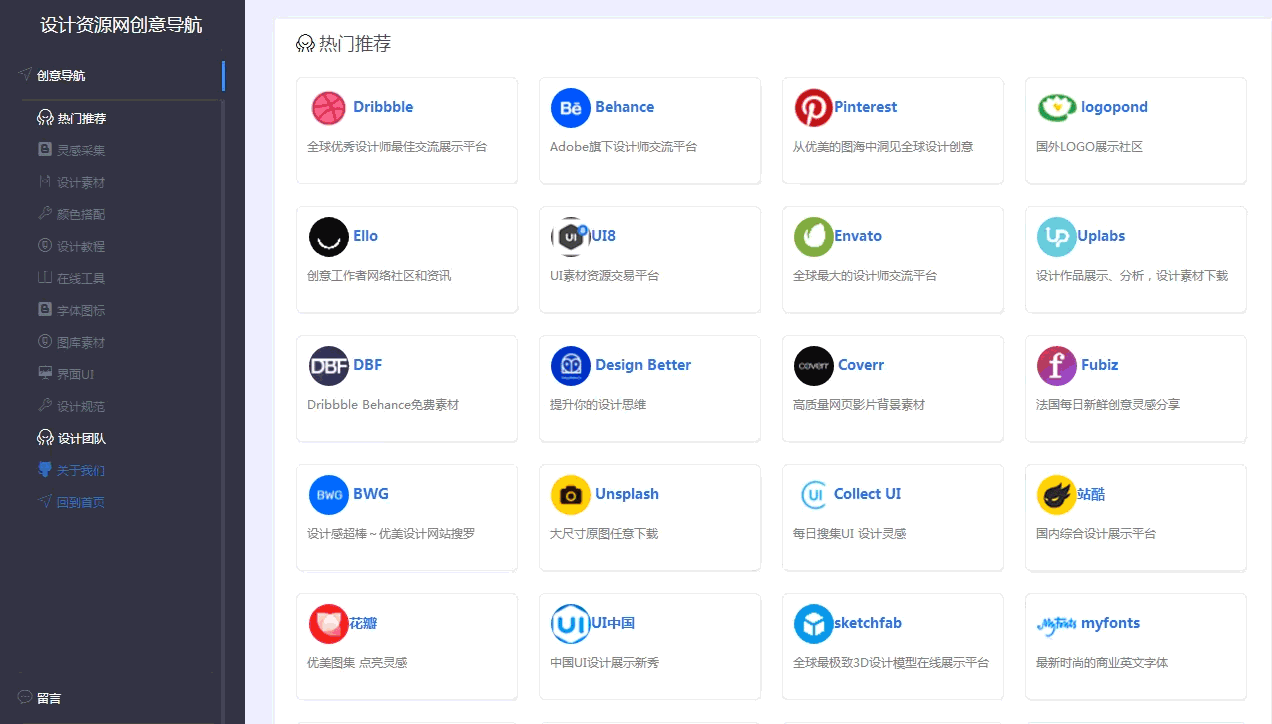The width and height of the screenshot is (1272, 724).
Task: Open the sketchfab title link
Action: click(868, 623)
